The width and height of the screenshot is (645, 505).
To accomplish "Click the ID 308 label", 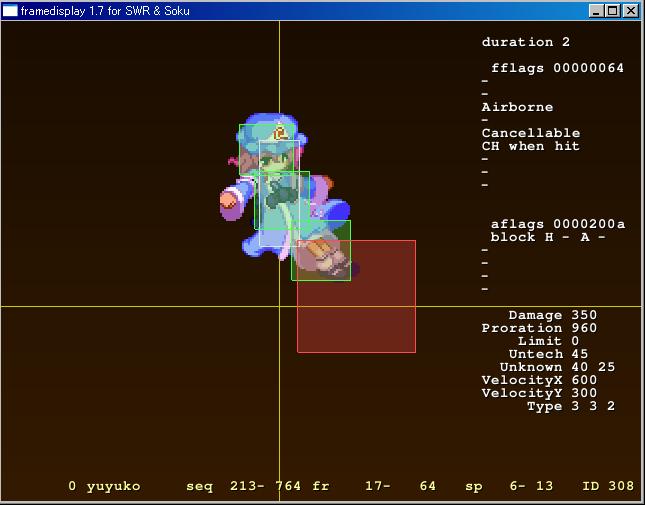I will 608,486.
